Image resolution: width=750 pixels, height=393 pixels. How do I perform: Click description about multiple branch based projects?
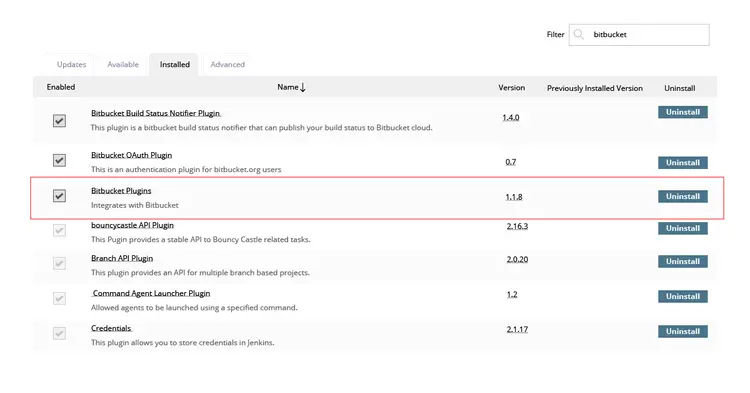pos(200,273)
